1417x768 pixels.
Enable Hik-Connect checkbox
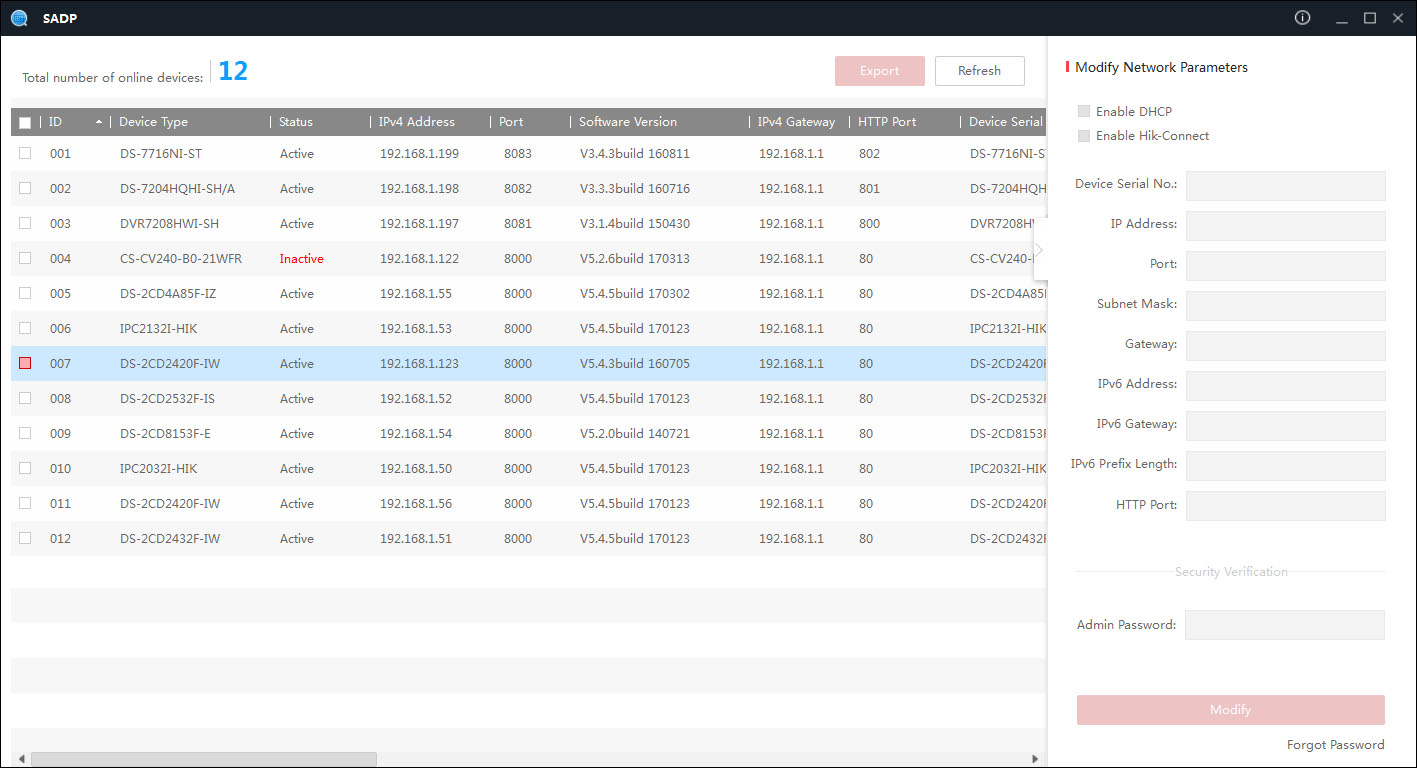pyautogui.click(x=1084, y=135)
